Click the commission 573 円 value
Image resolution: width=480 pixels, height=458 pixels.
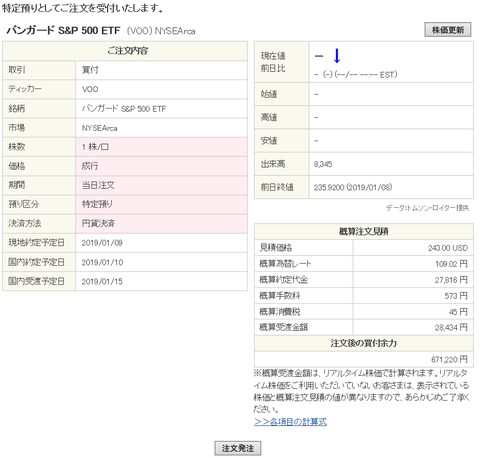click(x=456, y=296)
